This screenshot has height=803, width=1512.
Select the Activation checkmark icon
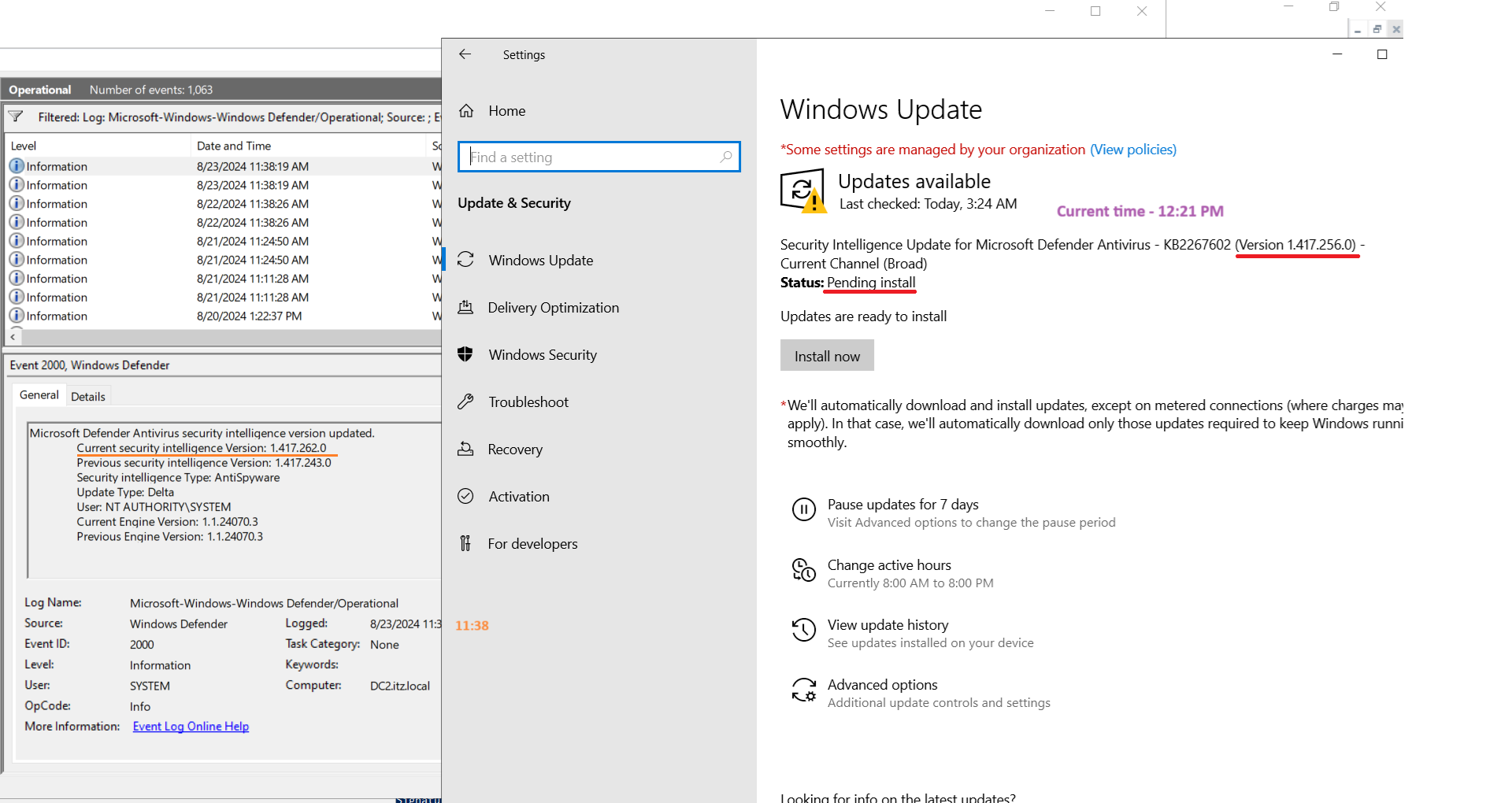[465, 496]
